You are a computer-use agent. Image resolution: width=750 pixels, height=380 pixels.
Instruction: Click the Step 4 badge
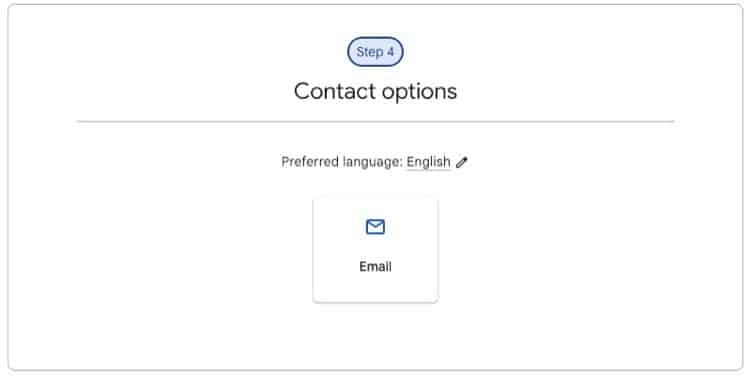tap(375, 52)
